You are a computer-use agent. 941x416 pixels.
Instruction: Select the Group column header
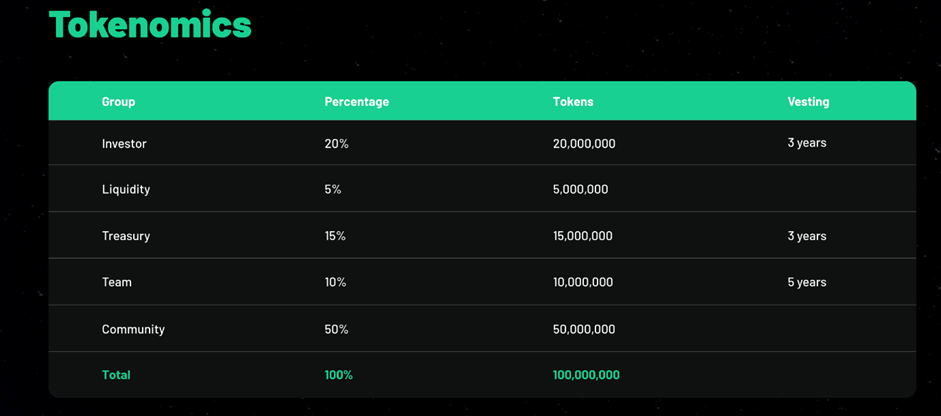pyautogui.click(x=118, y=102)
